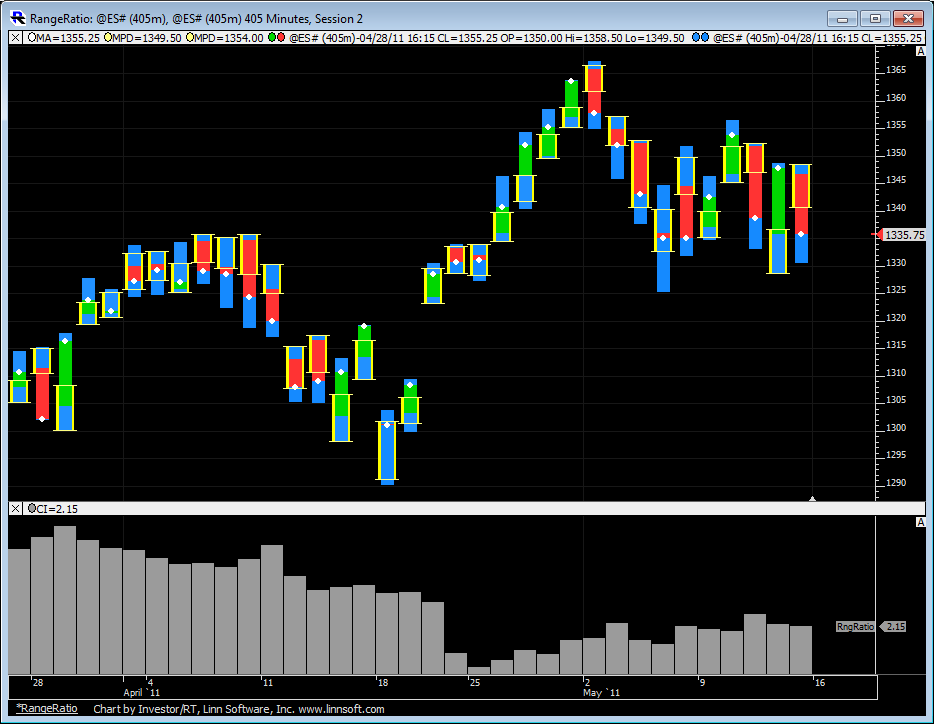Click the gray CI legend marker
The height and width of the screenshot is (724, 934).
(32, 508)
